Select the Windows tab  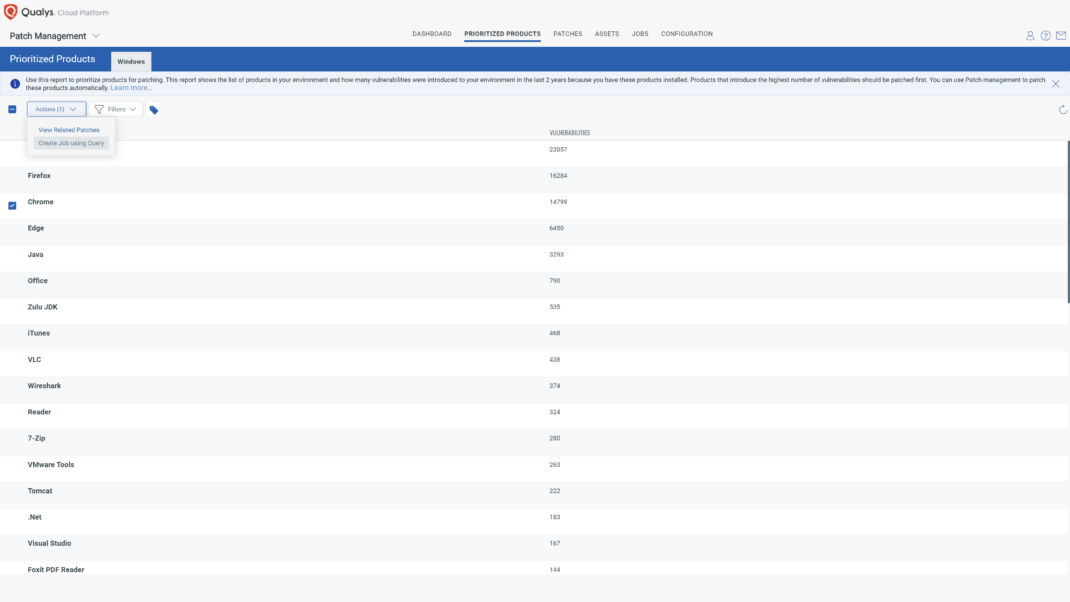131,61
